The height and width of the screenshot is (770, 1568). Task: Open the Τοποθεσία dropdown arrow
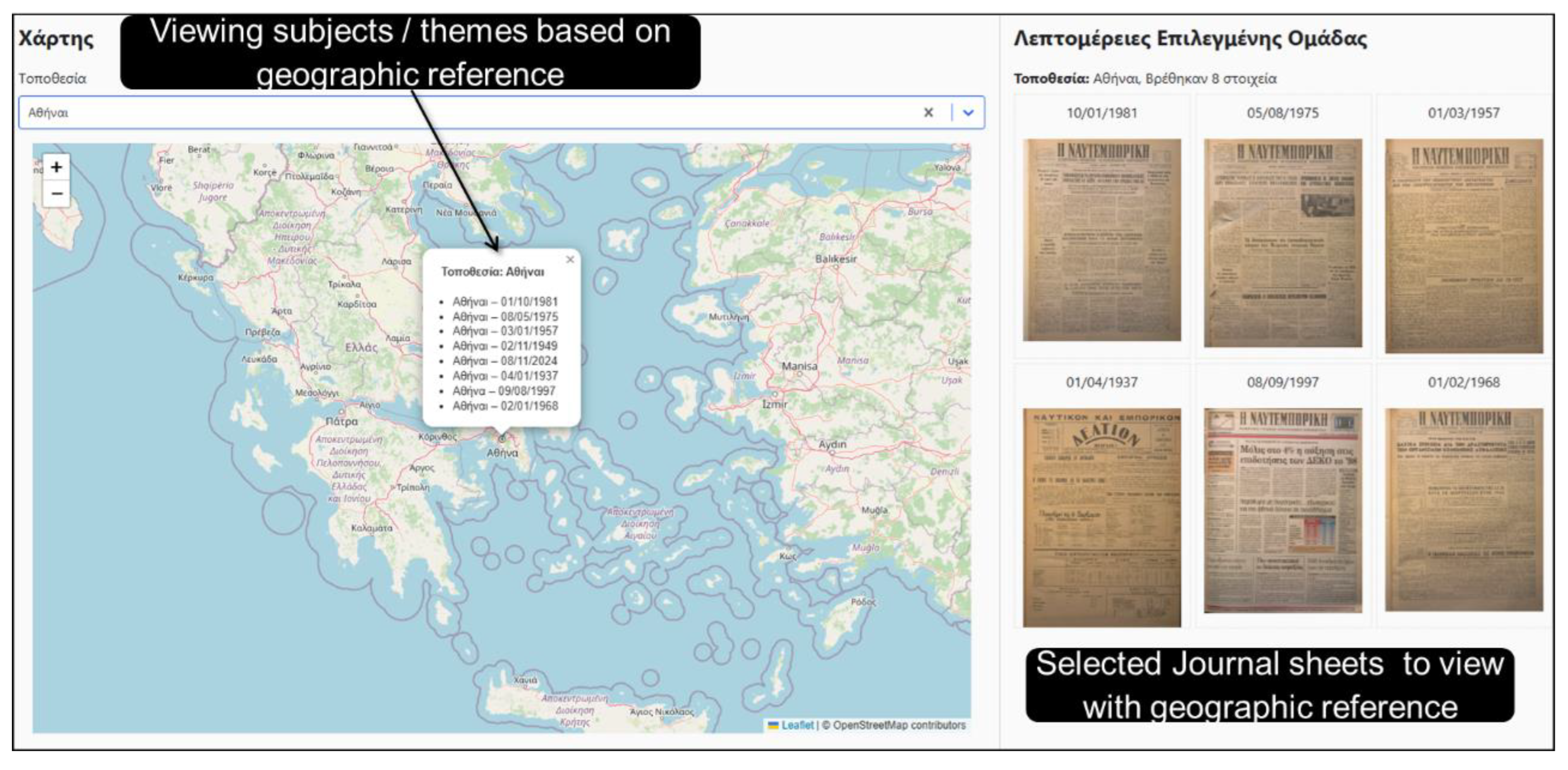pos(968,113)
